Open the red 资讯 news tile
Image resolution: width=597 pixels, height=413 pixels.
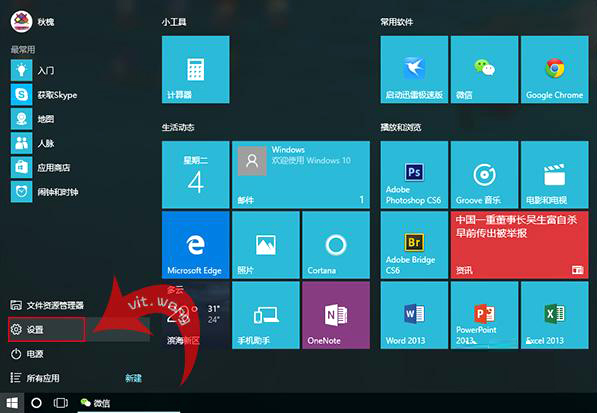click(x=520, y=245)
